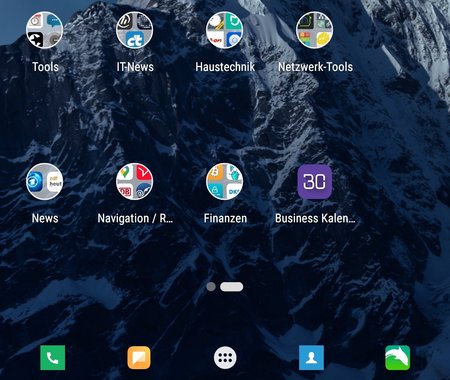The height and width of the screenshot is (380, 450).
Task: Open the orange Messages app
Action: tap(139, 358)
